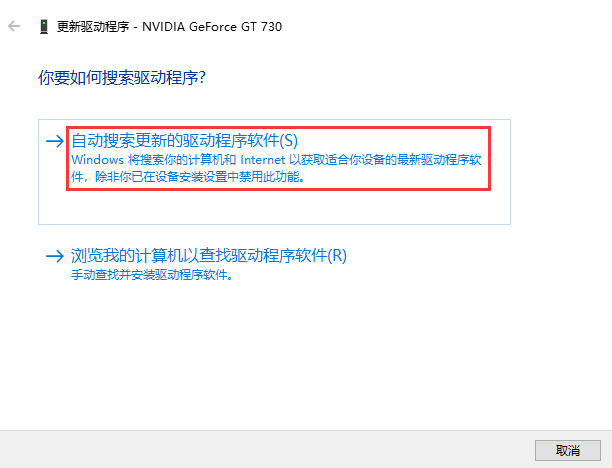
Task: Click the word Internet in the first description
Action: 263,160
